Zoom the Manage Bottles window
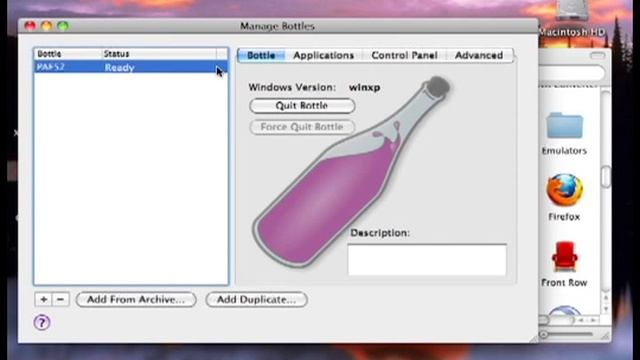The width and height of the screenshot is (640, 360). click(x=63, y=26)
